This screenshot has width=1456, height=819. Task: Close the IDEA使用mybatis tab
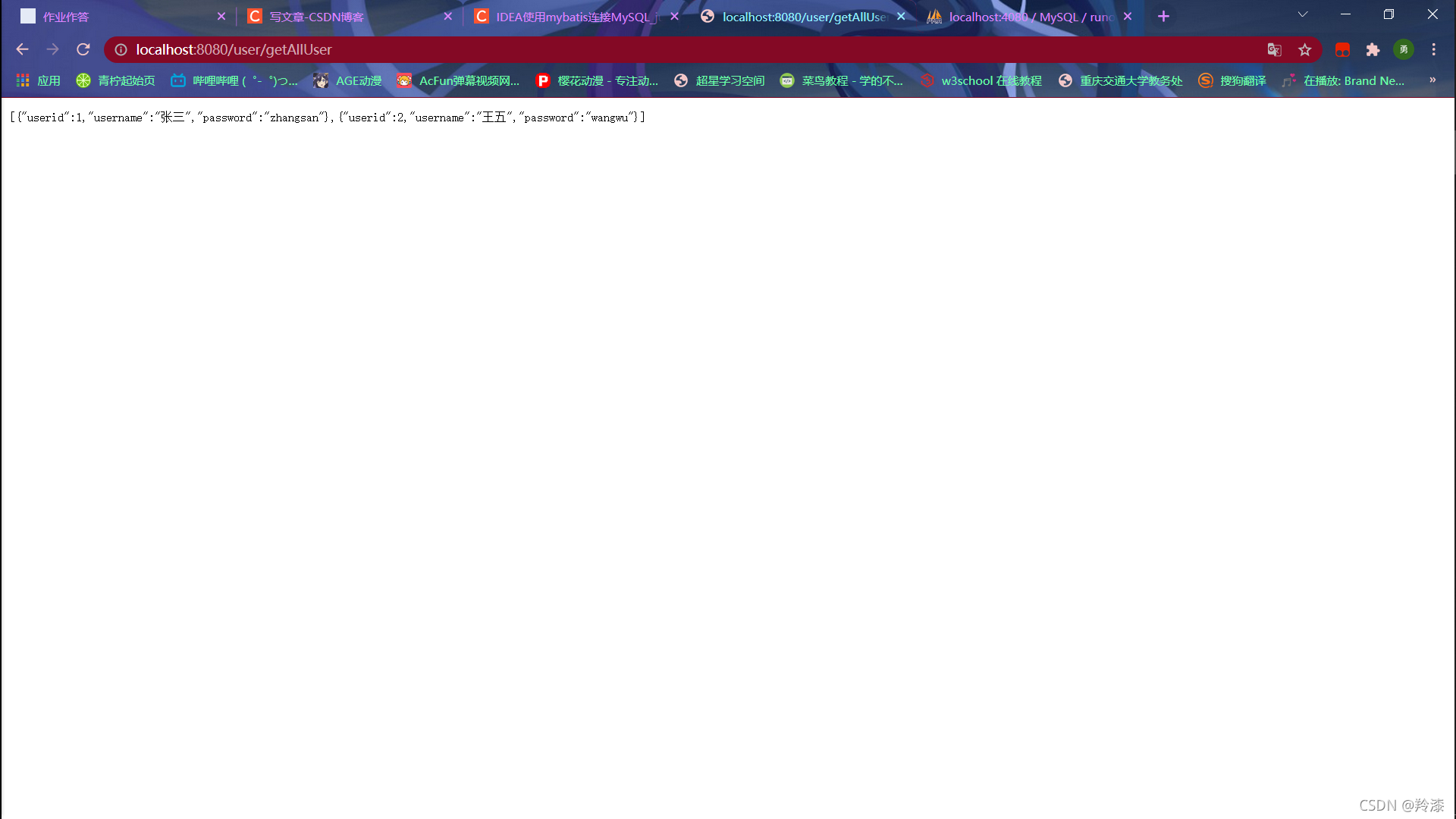[674, 16]
